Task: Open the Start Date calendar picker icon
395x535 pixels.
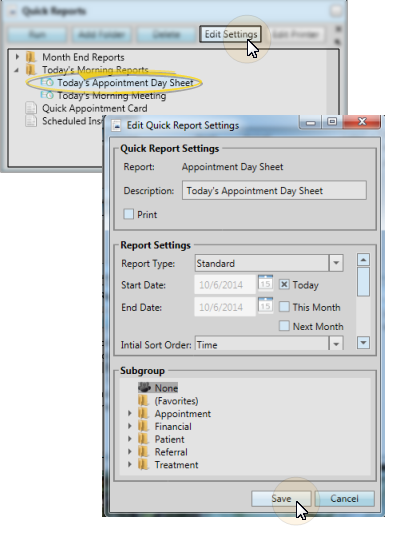Action: (x=265, y=283)
